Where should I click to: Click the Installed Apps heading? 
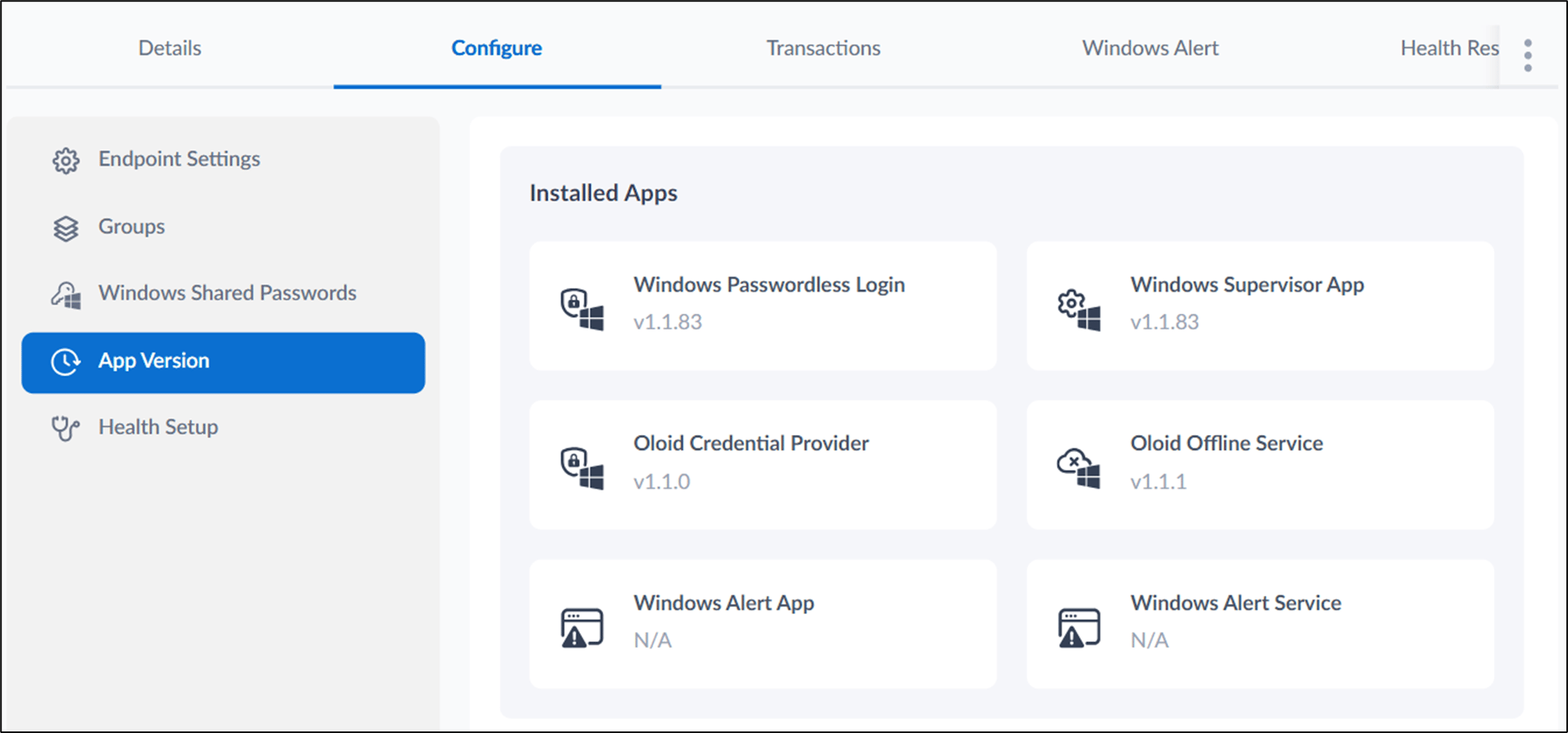click(x=603, y=193)
